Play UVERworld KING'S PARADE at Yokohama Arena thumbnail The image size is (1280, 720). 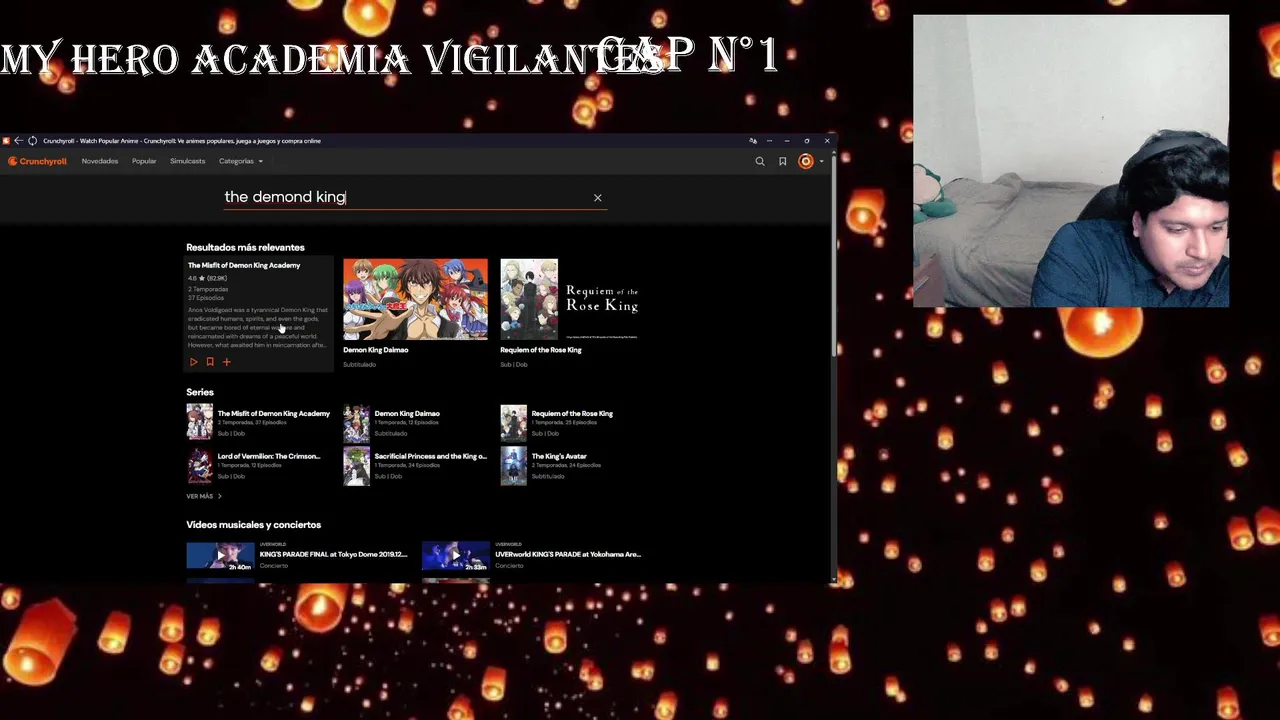pyautogui.click(x=455, y=556)
